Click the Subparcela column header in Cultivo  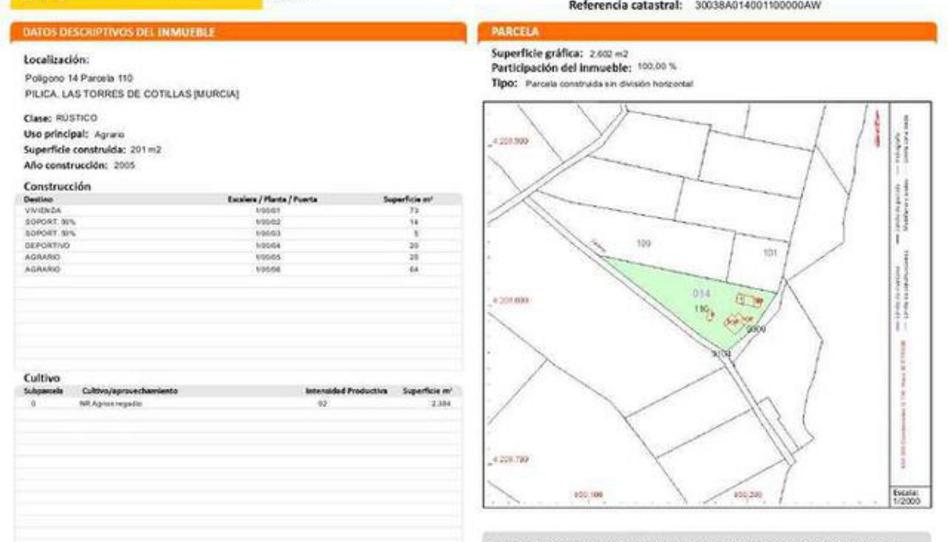44,391
